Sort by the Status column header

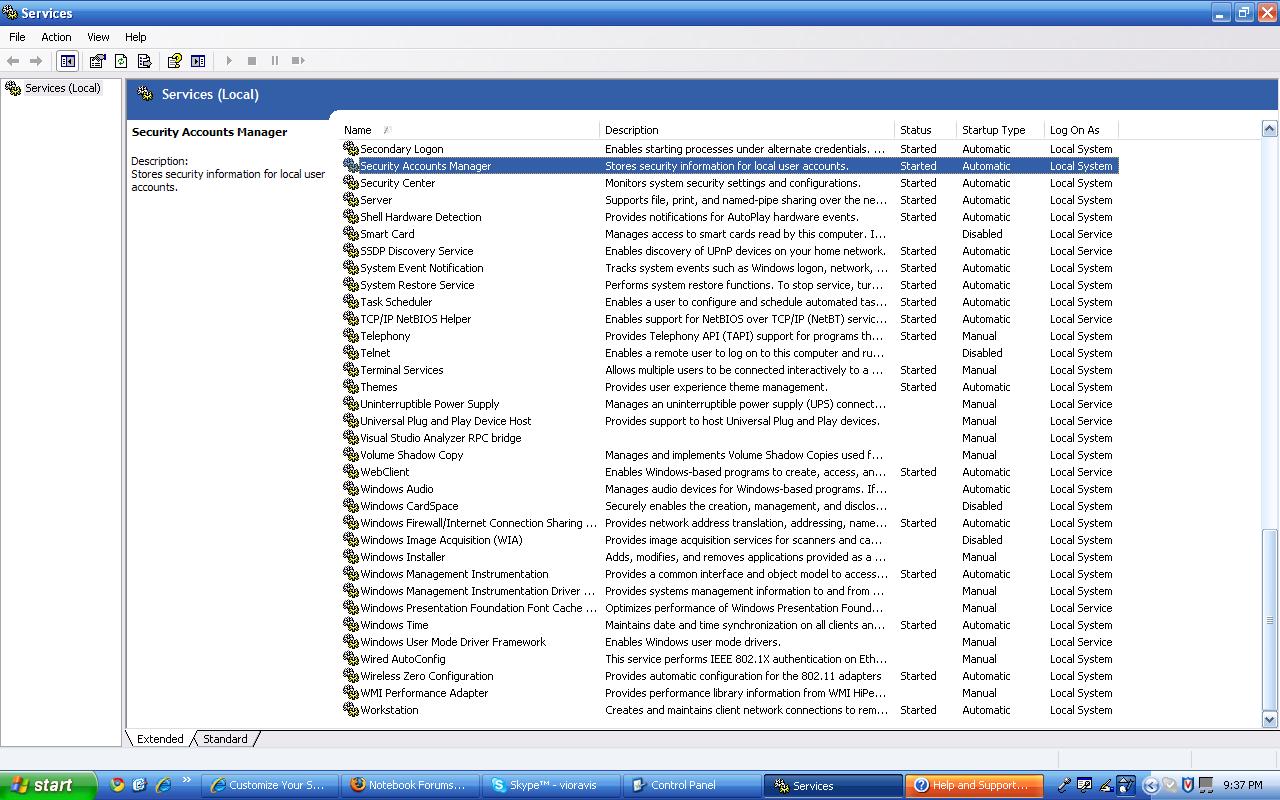coord(915,130)
